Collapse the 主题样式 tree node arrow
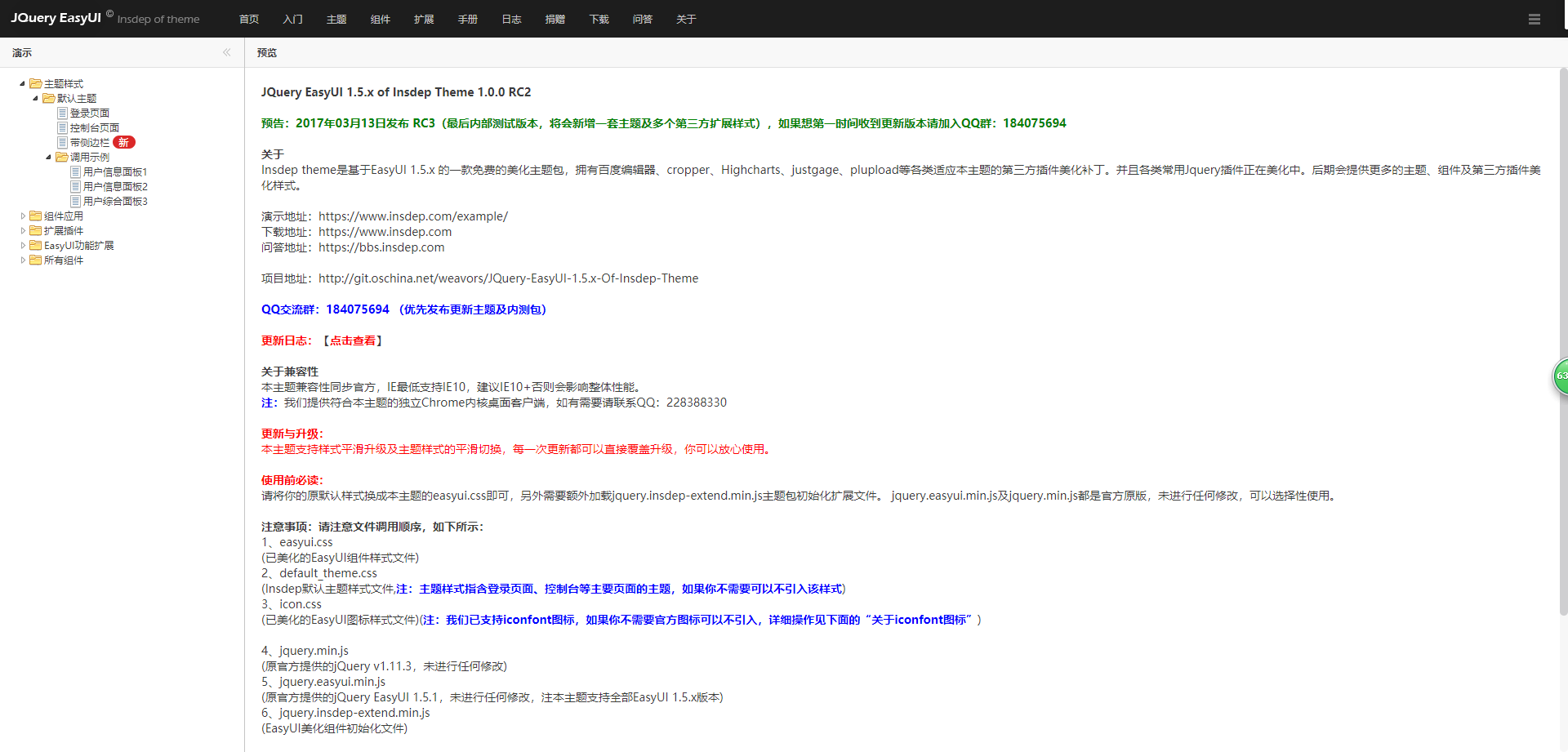The height and width of the screenshot is (752, 1568). [x=23, y=83]
